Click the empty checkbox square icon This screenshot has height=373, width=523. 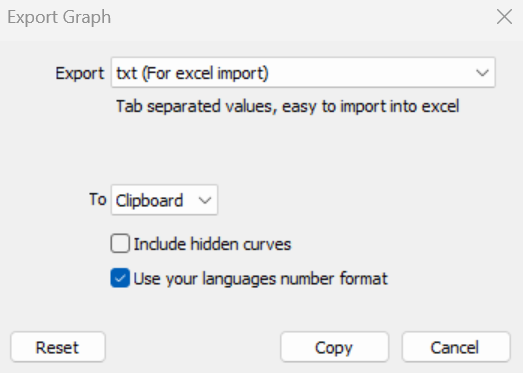(x=120, y=243)
